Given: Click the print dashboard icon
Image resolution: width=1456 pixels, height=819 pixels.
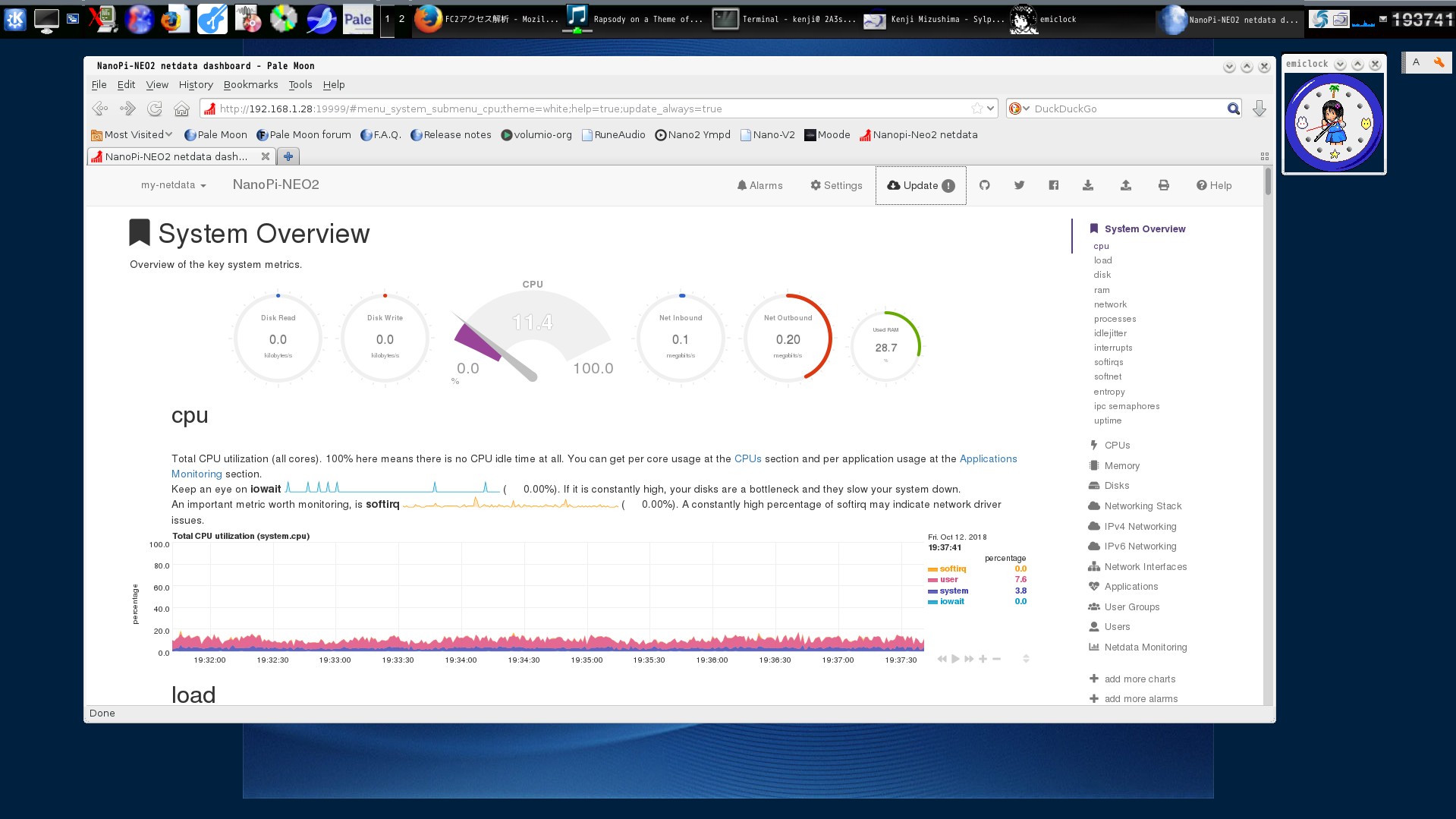Looking at the screenshot, I should tap(1163, 184).
